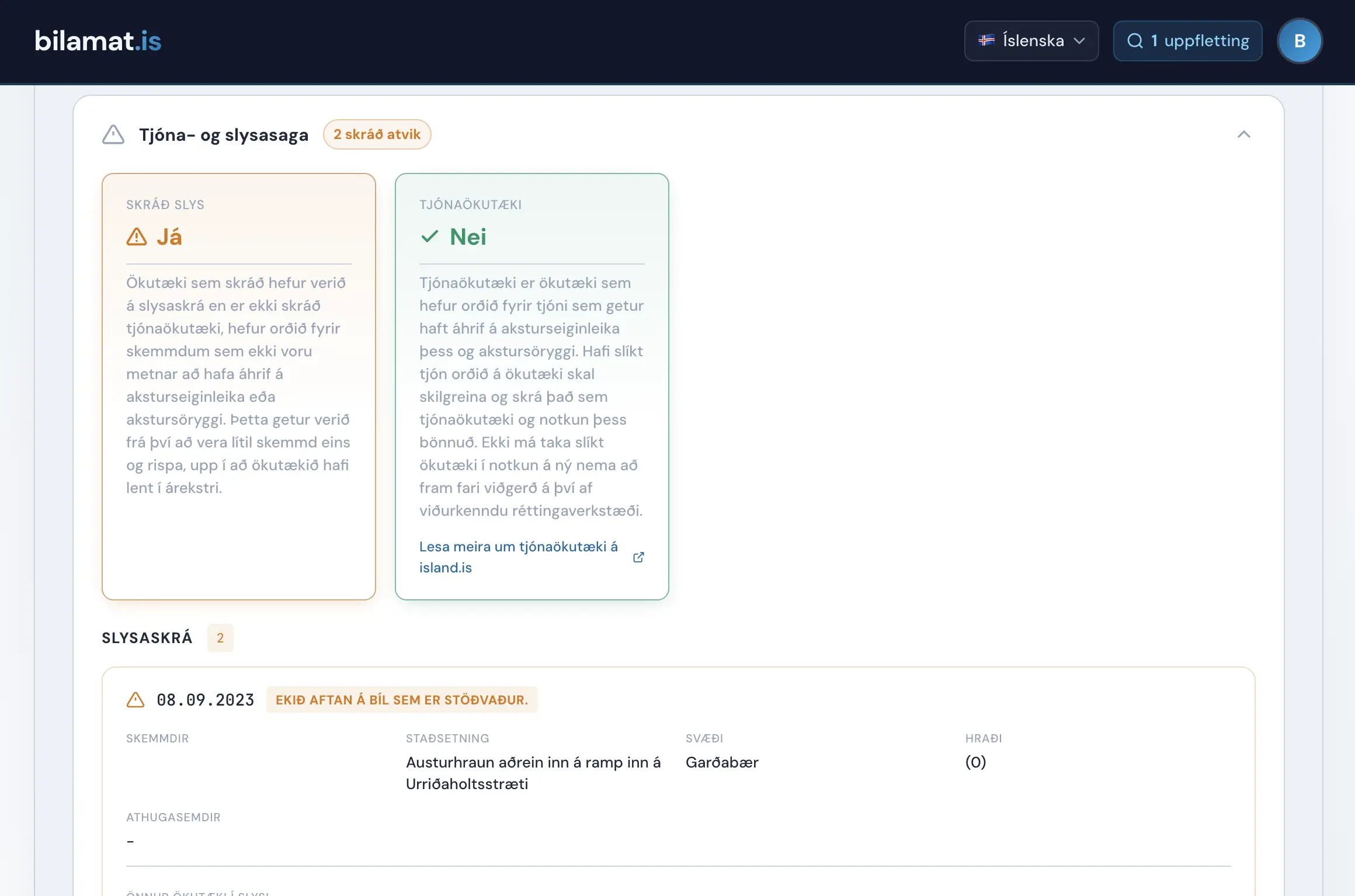Click the STAÐSETNING column label

(x=447, y=738)
